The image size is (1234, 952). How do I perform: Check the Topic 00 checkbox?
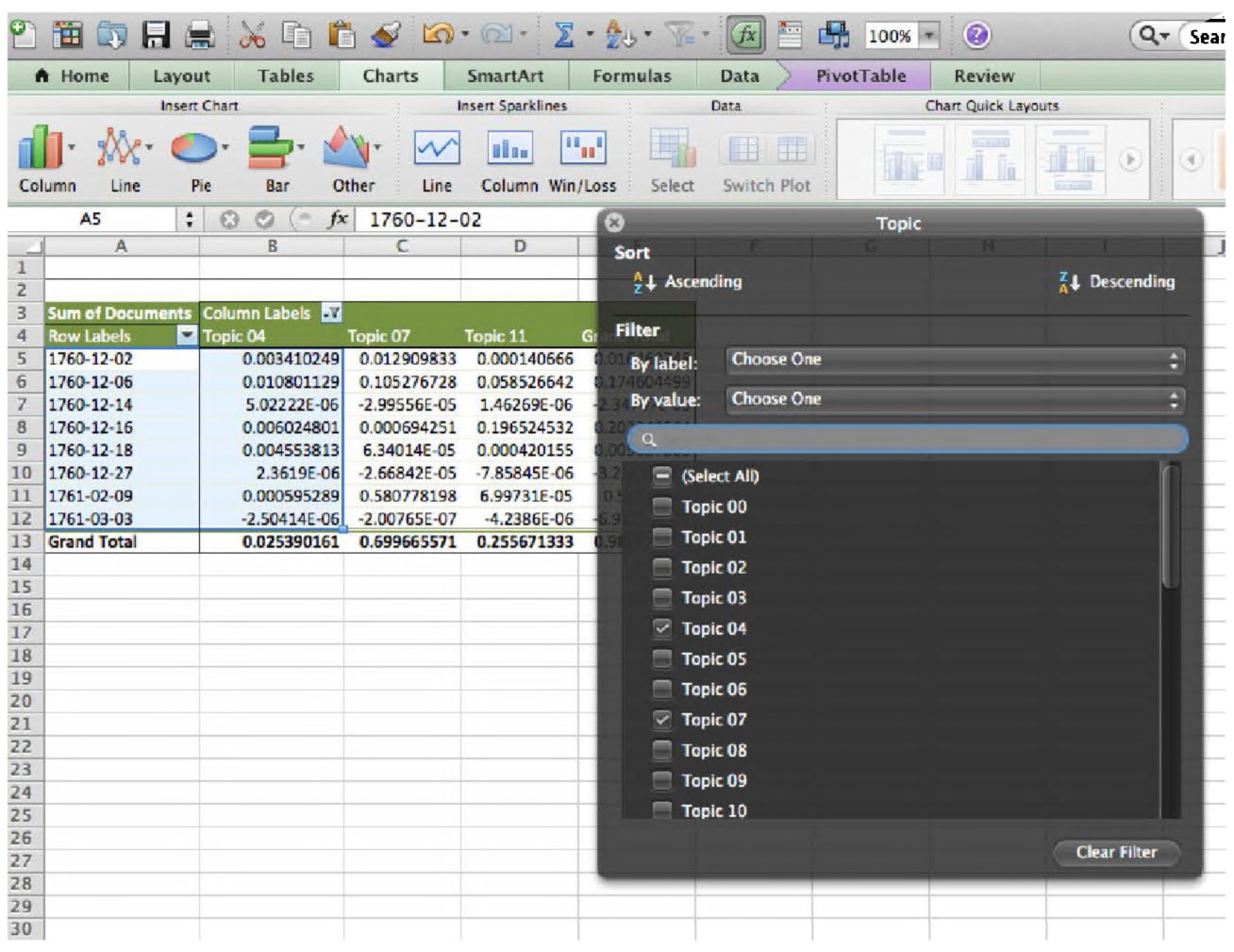(x=662, y=507)
